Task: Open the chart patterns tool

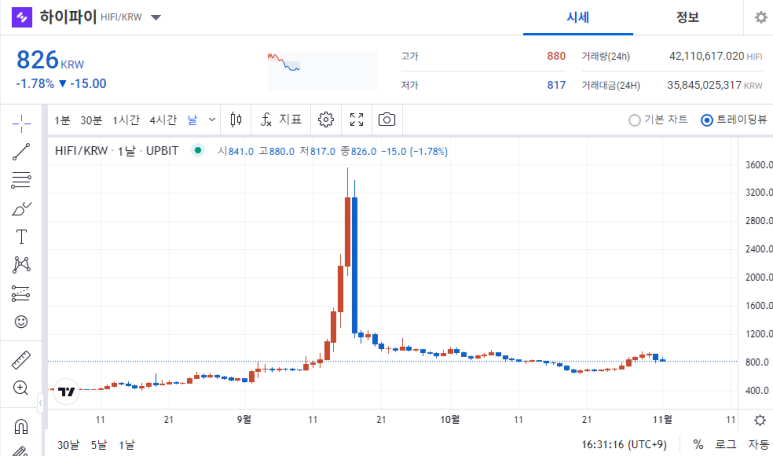Action: (21, 265)
